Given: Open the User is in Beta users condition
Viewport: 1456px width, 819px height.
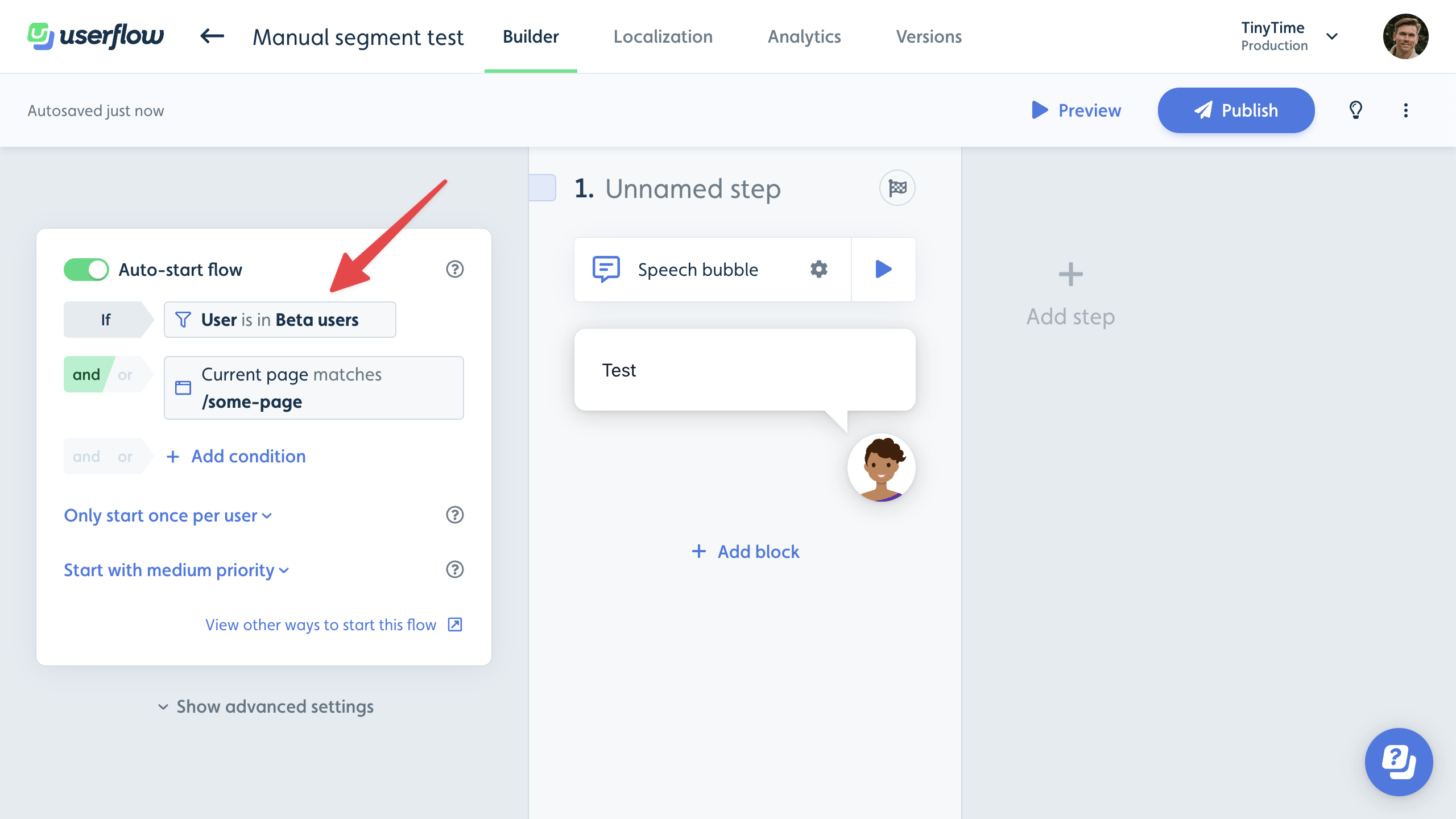Looking at the screenshot, I should [280, 320].
